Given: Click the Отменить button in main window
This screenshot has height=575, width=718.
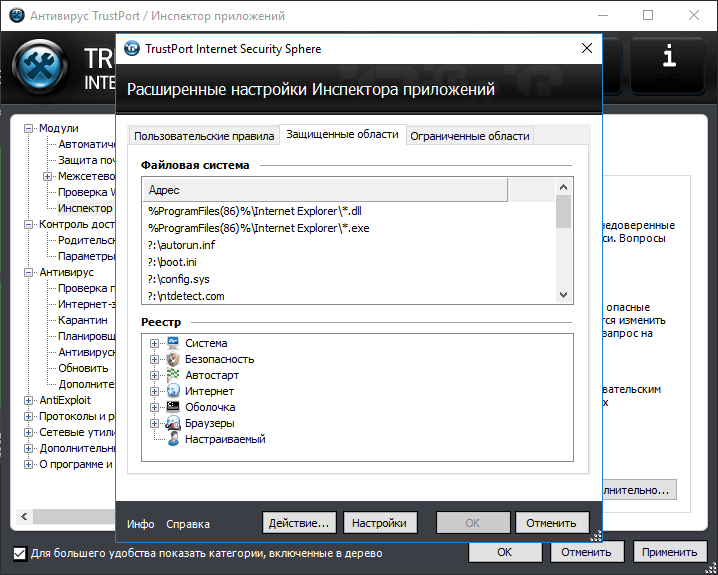Looking at the screenshot, I should [x=587, y=552].
